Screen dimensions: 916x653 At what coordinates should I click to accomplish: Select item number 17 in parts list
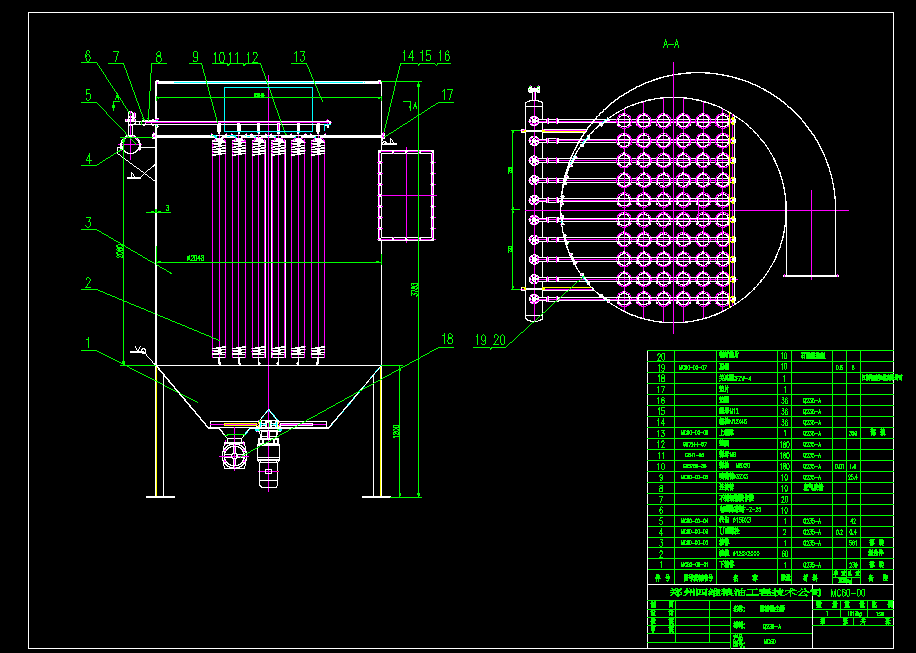click(x=661, y=389)
